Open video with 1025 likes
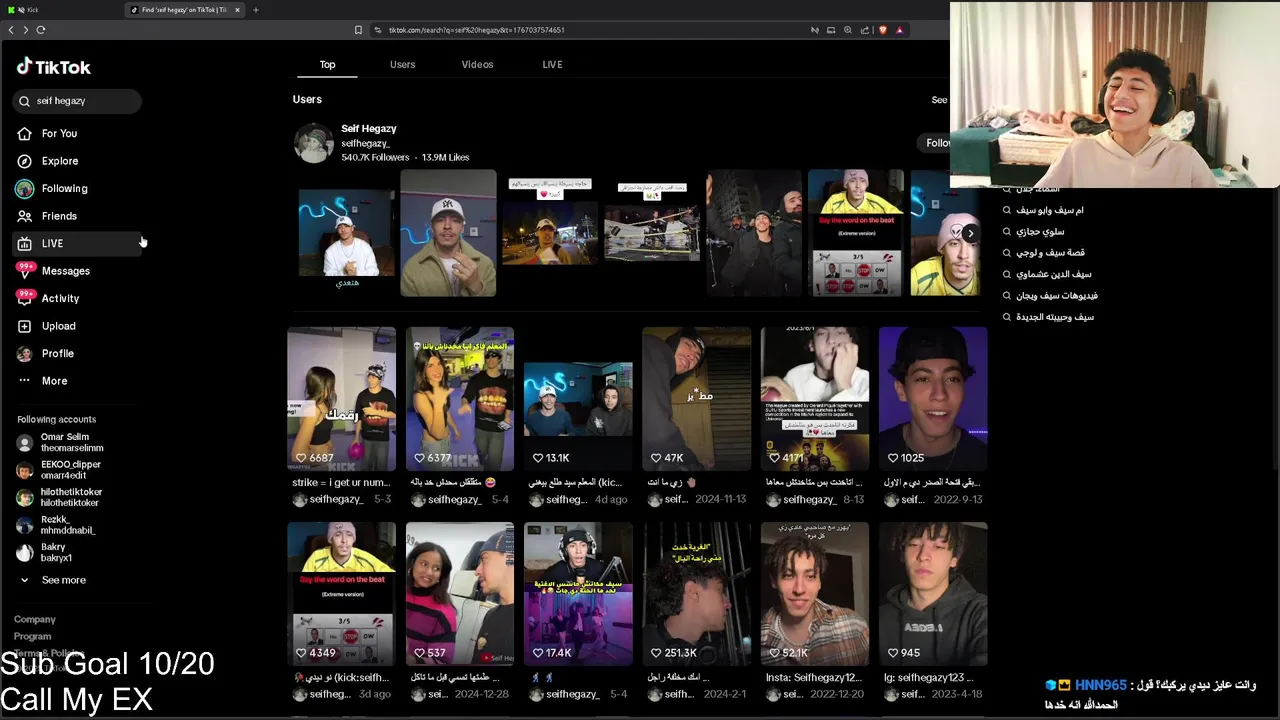 click(933, 399)
